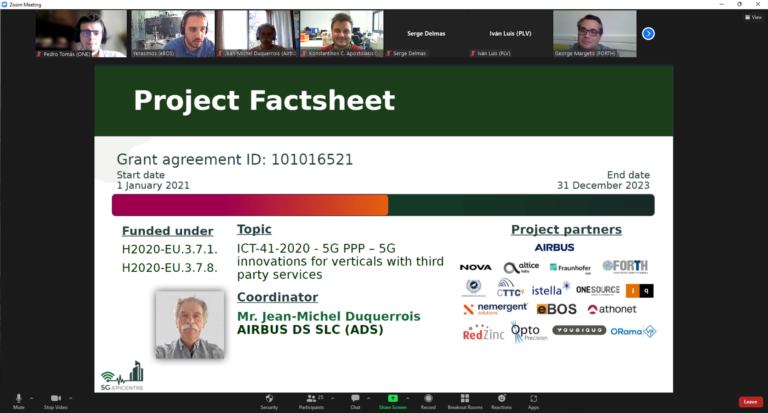
Task: Click the CTTC logo
Action: pyautogui.click(x=510, y=288)
